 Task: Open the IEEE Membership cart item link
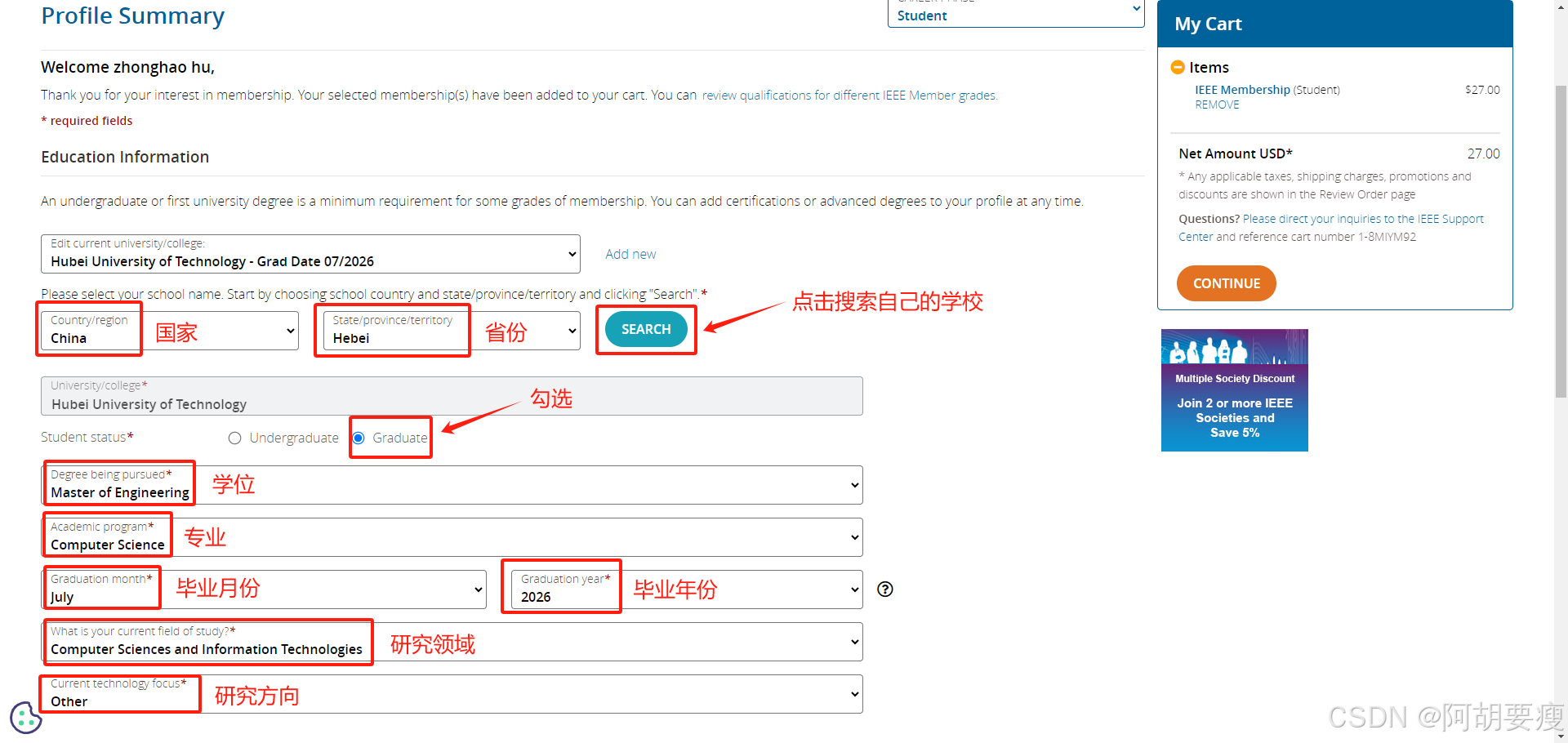coord(1242,90)
